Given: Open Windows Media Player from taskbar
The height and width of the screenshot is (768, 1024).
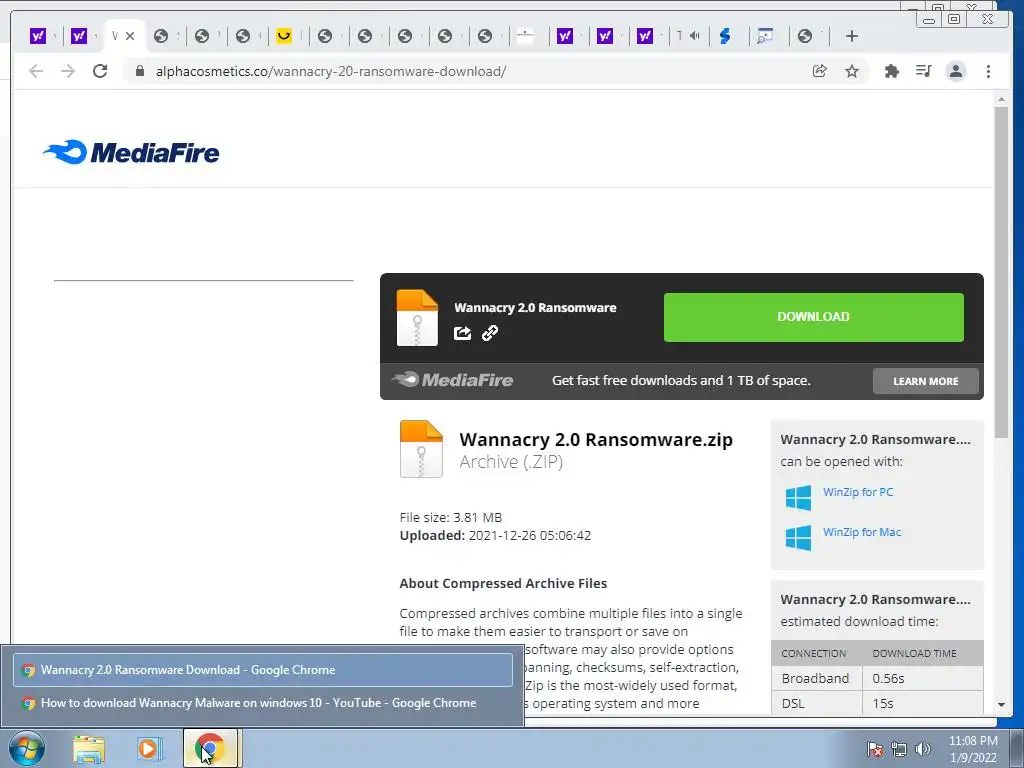Looking at the screenshot, I should [x=150, y=749].
